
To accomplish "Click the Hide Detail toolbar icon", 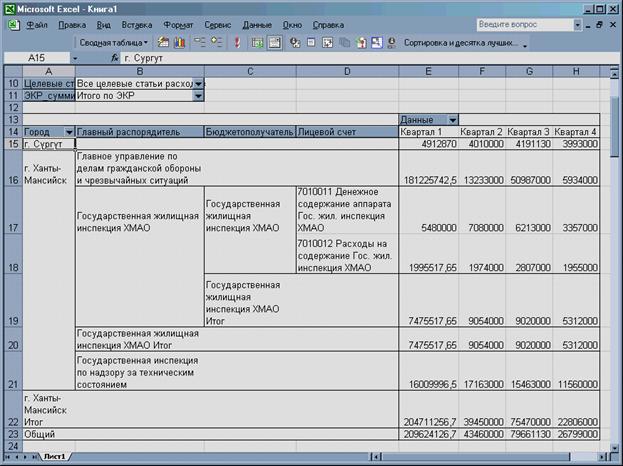I will coord(199,43).
